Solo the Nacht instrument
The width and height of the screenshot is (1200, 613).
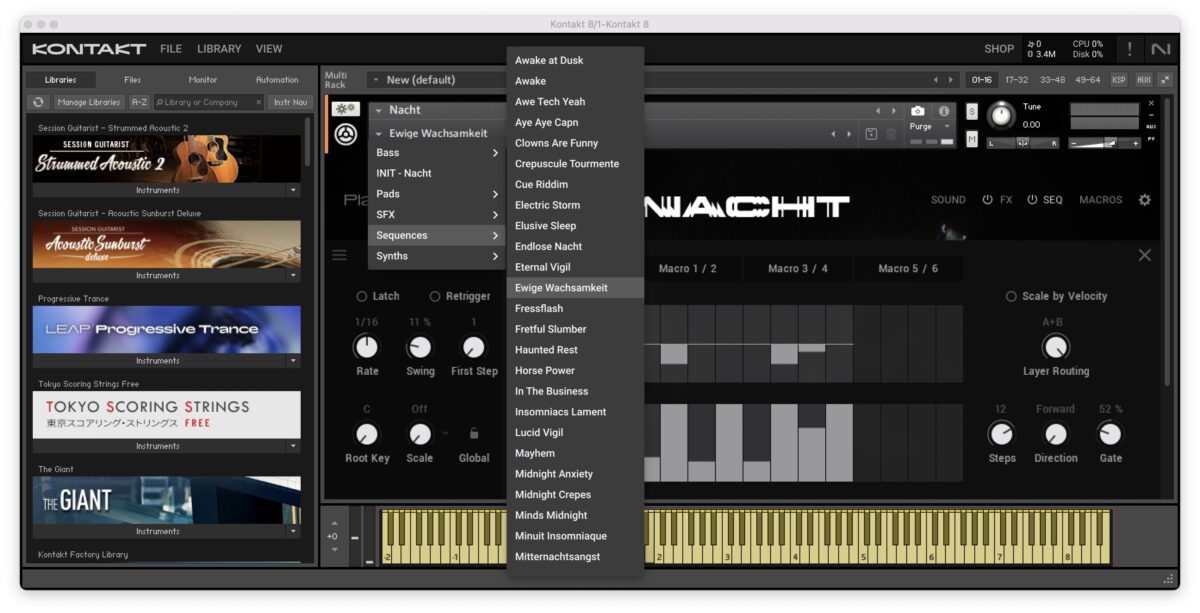(971, 111)
